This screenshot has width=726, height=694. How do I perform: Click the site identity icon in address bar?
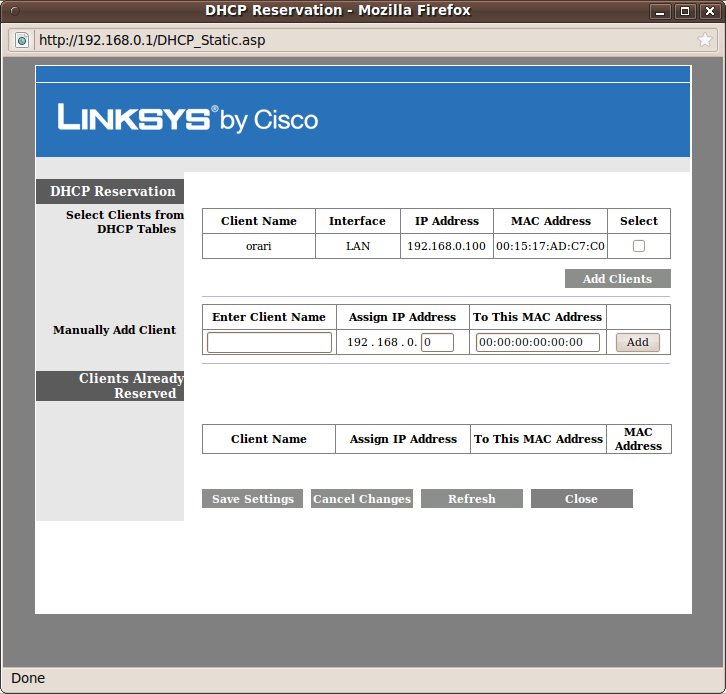pos(21,41)
